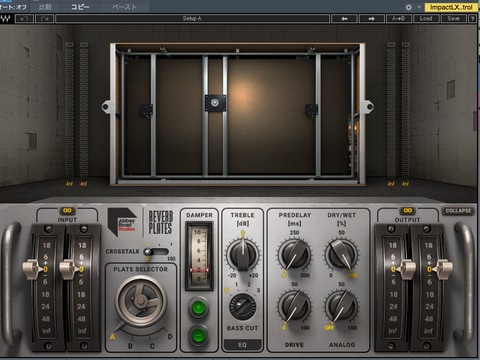This screenshot has width=480, height=360.
Task: Click the Load preset button
Action: (x=426, y=19)
